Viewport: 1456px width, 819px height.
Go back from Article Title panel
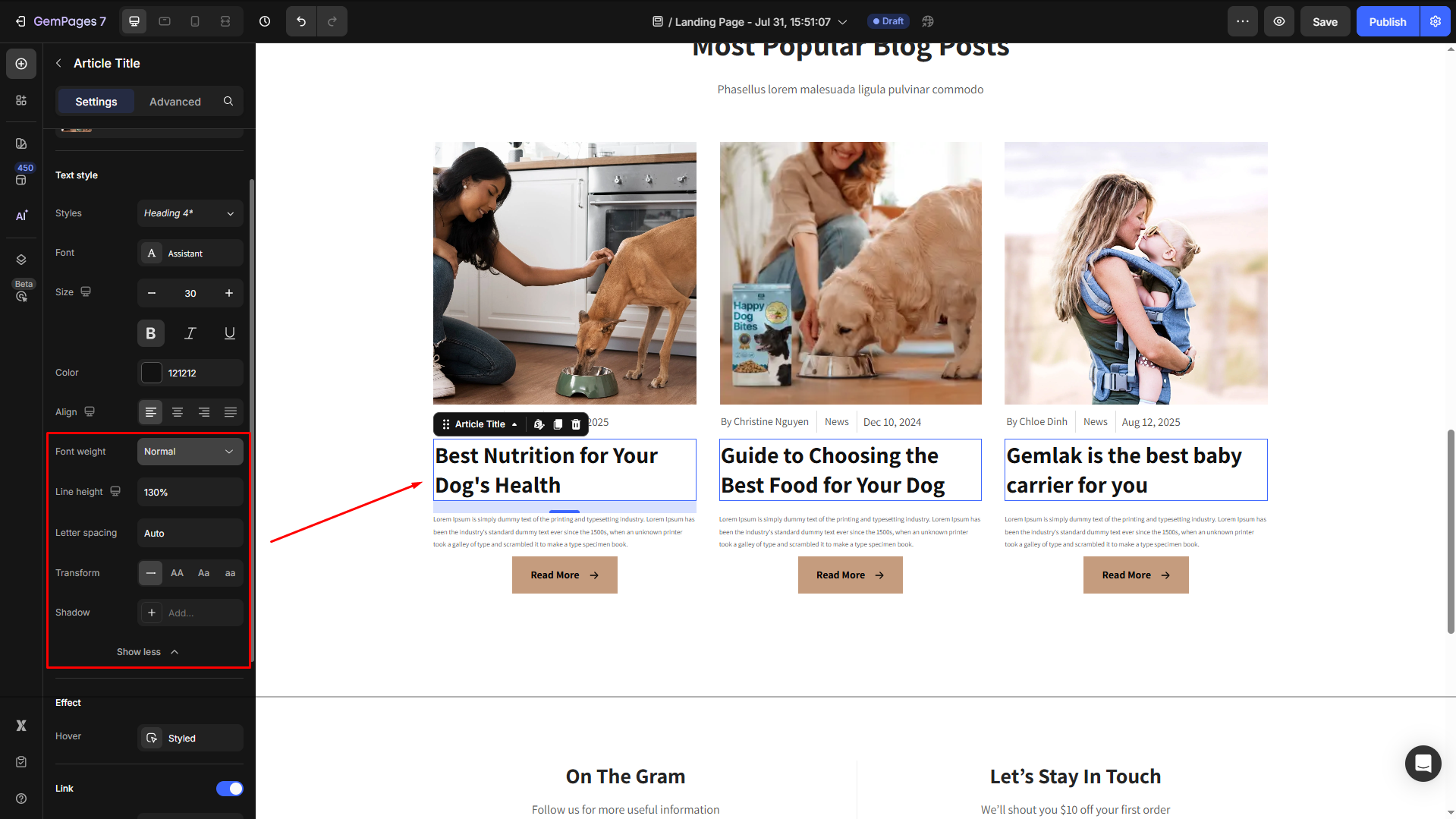[x=59, y=63]
